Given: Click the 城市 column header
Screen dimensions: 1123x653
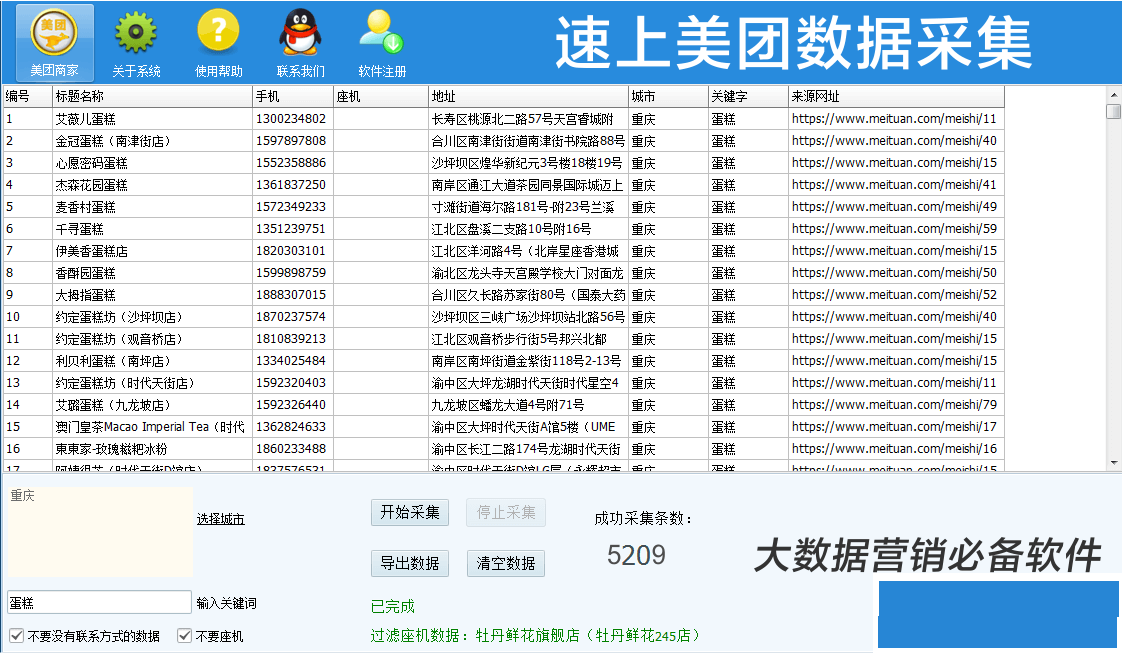Looking at the screenshot, I should [668, 97].
